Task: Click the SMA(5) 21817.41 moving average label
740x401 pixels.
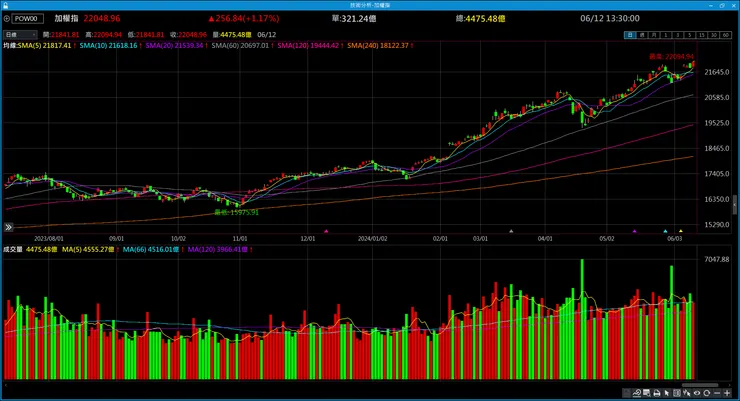Action: tap(44, 46)
